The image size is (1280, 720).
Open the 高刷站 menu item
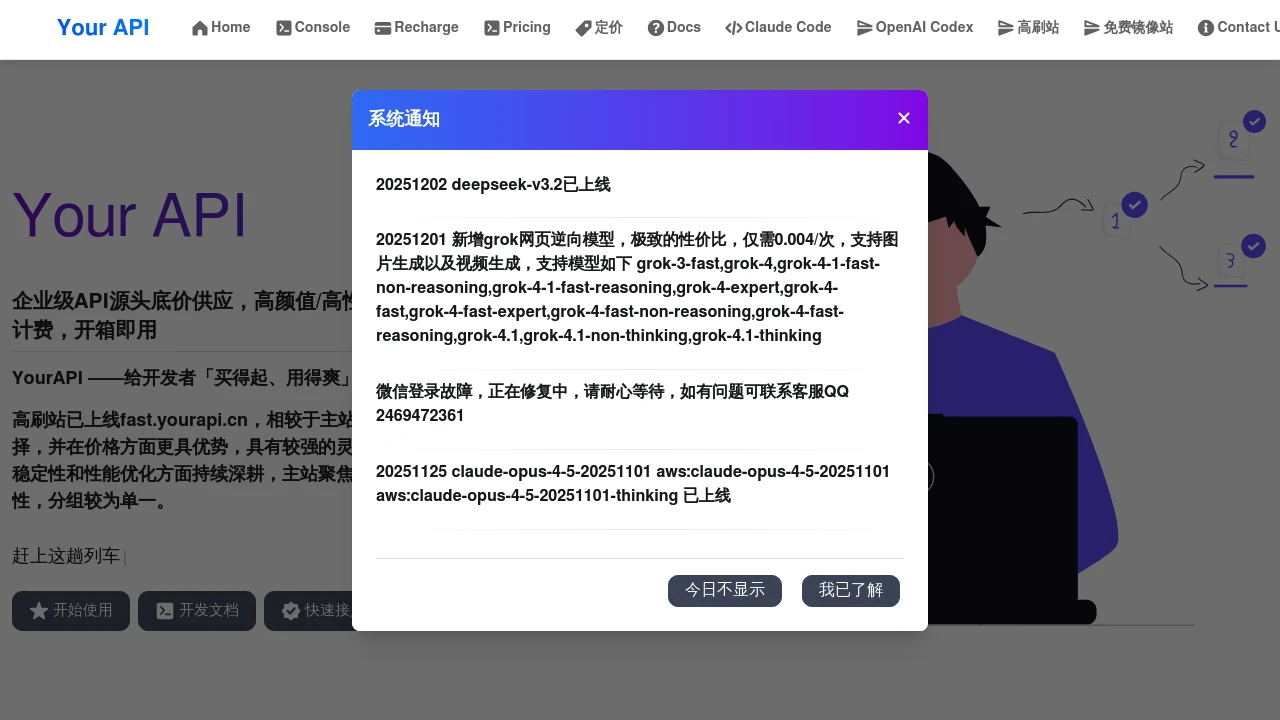(1028, 28)
